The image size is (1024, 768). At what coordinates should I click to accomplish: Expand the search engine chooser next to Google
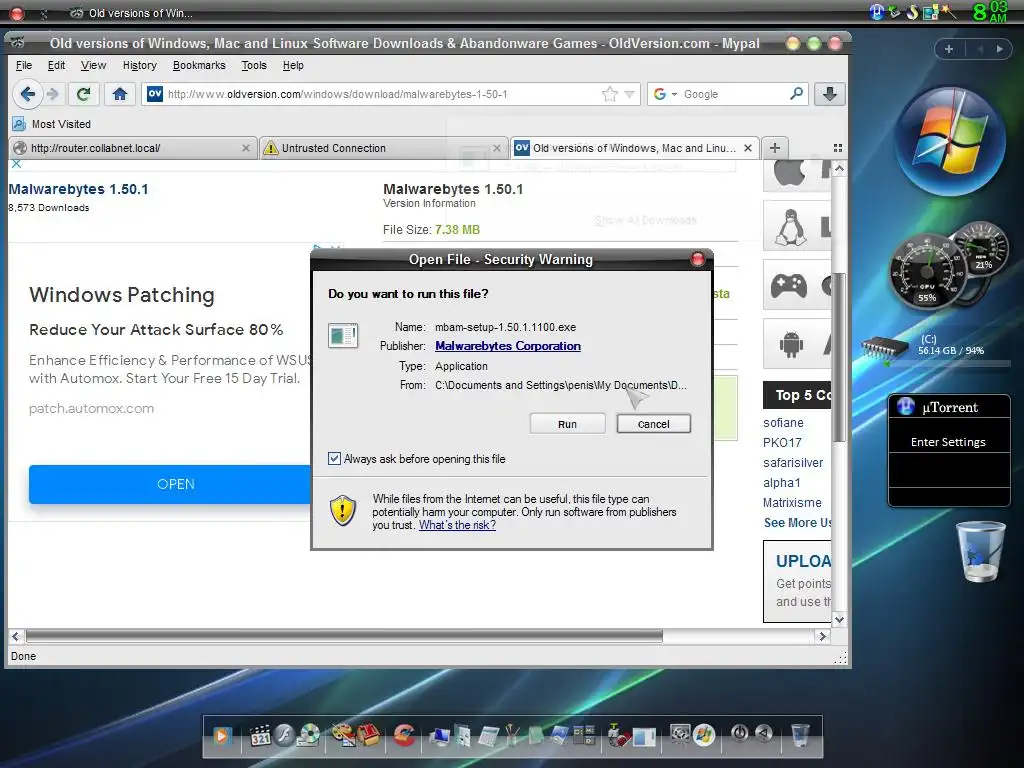674,94
